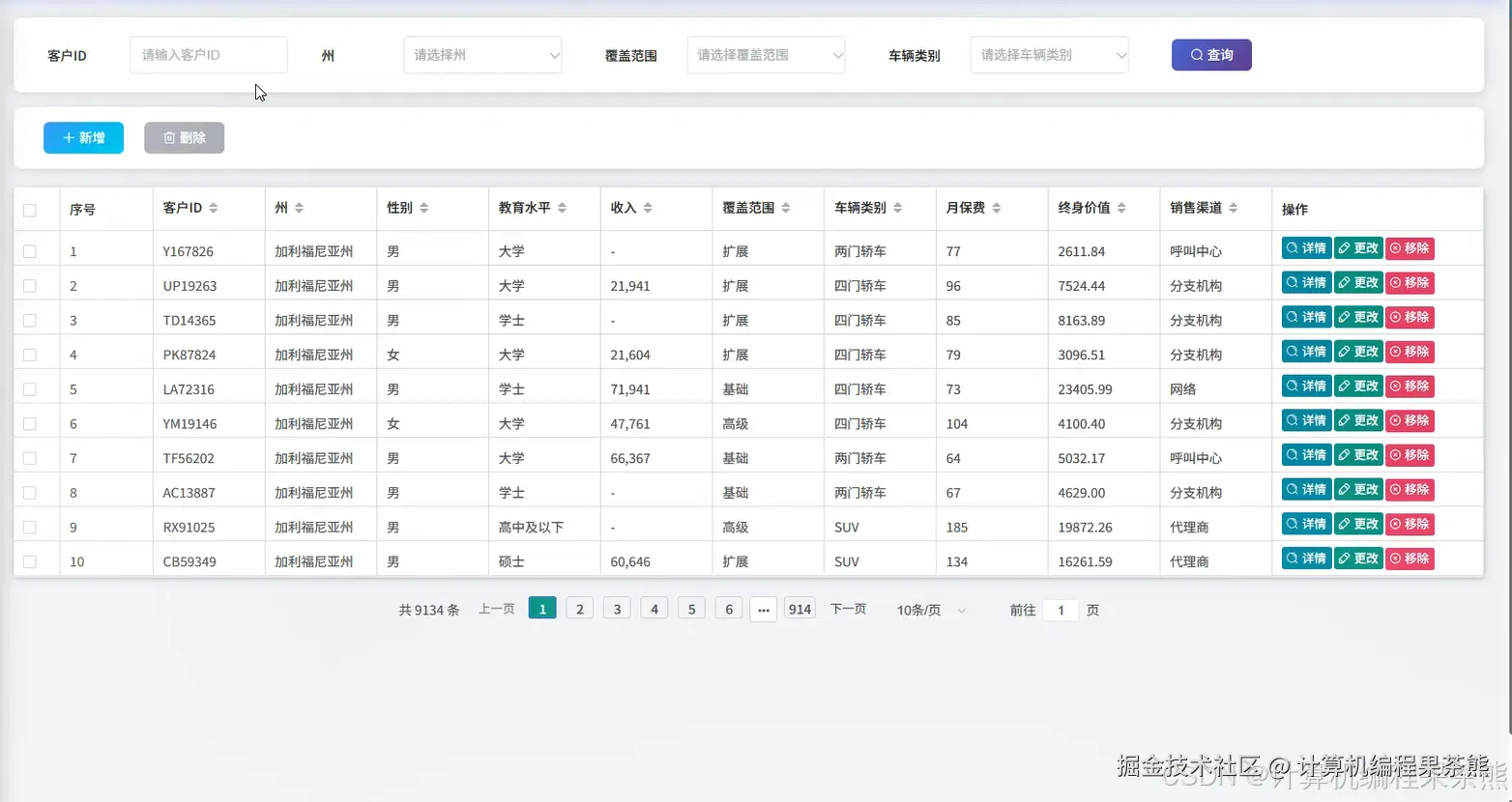Focus the 请输入客户ID input field

coord(209,55)
